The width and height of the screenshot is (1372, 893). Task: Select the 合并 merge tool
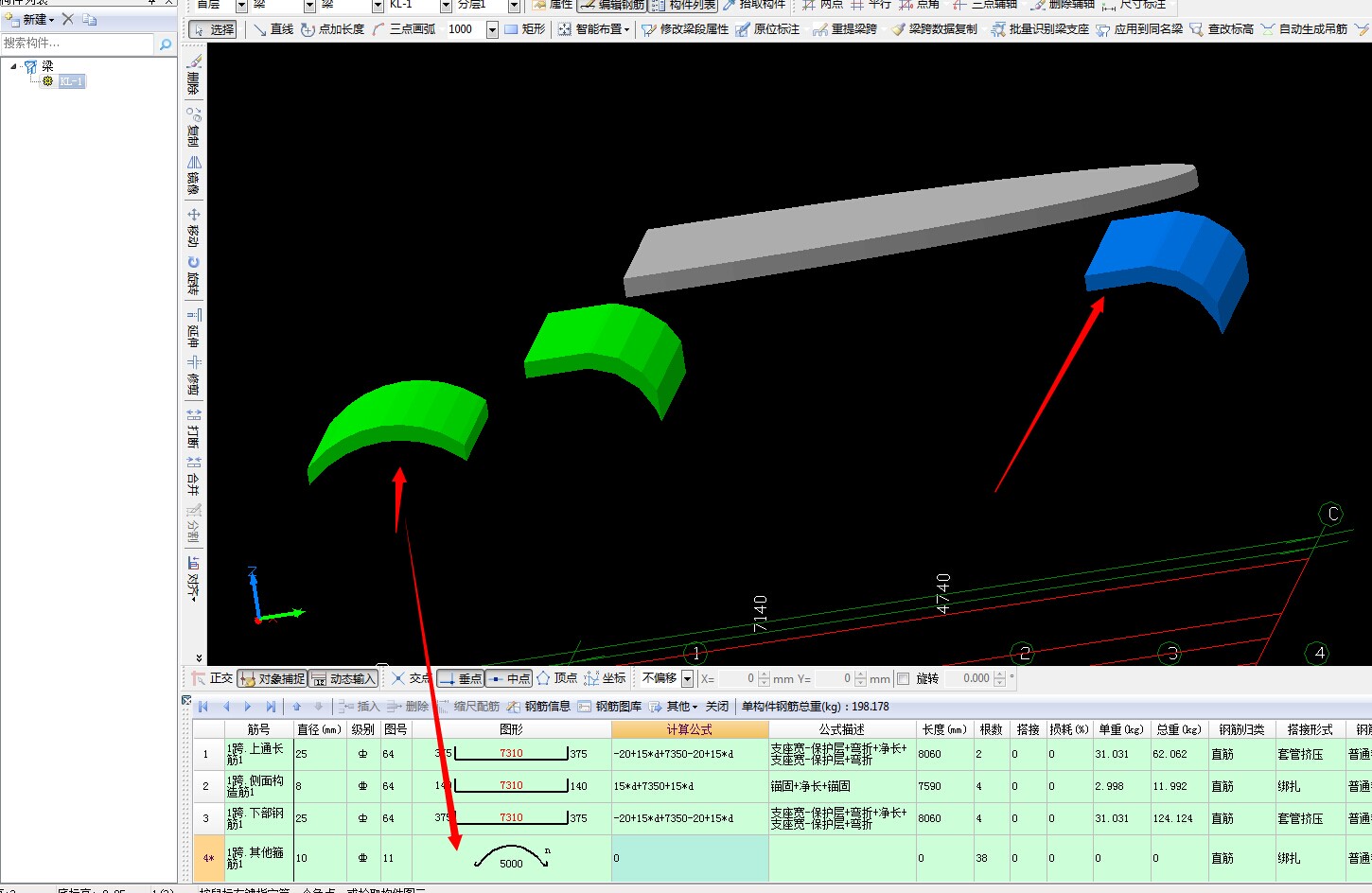point(193,476)
